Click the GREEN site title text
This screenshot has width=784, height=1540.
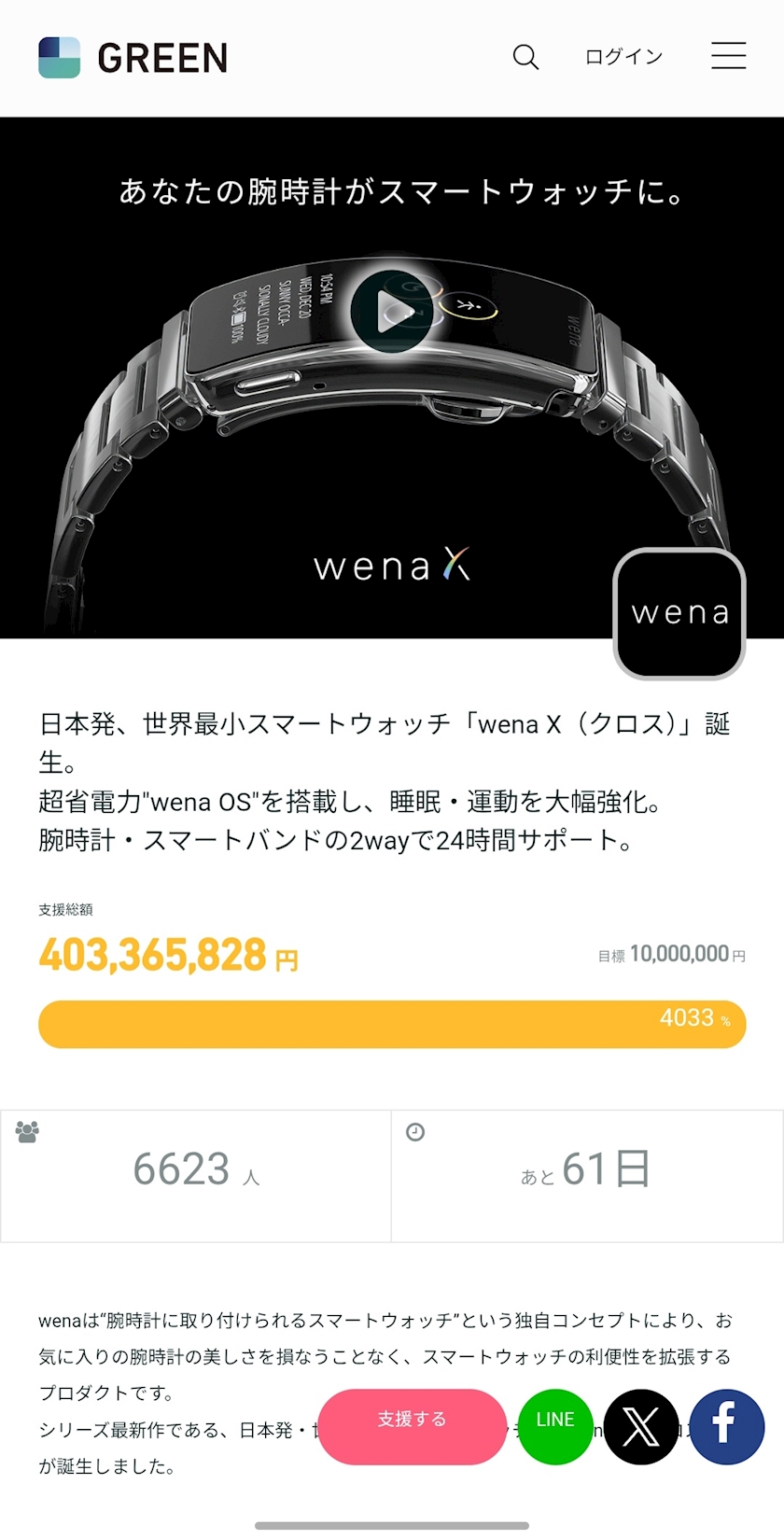click(162, 58)
